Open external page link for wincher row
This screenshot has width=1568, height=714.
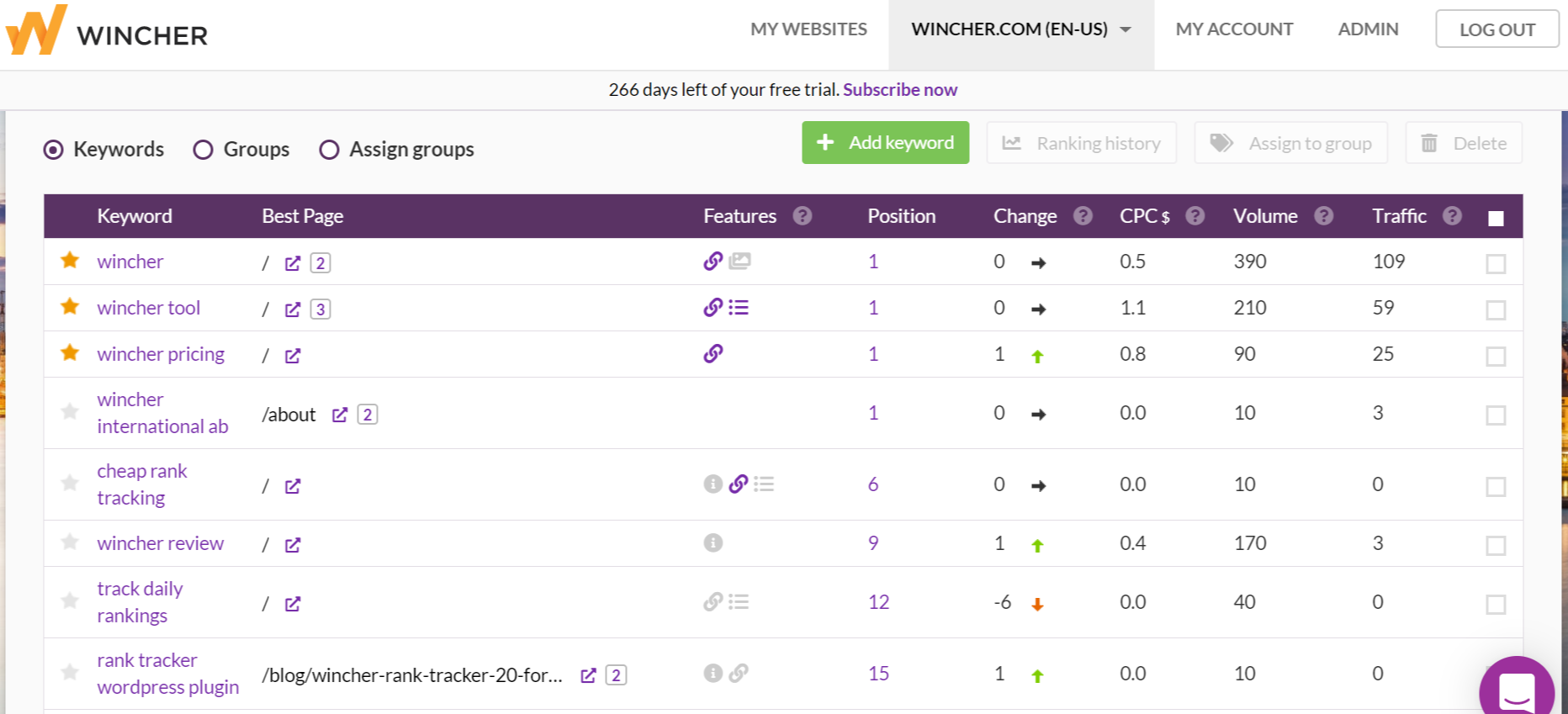[x=293, y=263]
